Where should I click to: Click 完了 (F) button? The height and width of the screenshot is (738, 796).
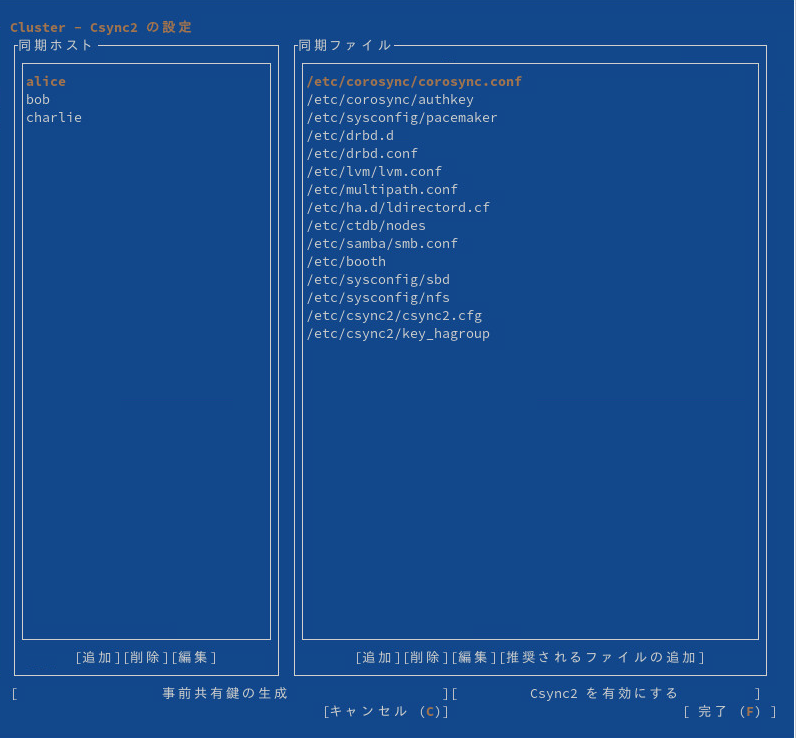[729, 712]
